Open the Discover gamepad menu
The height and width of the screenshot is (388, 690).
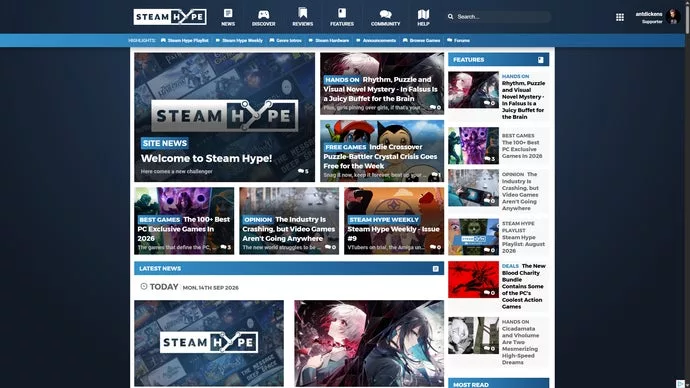point(264,17)
